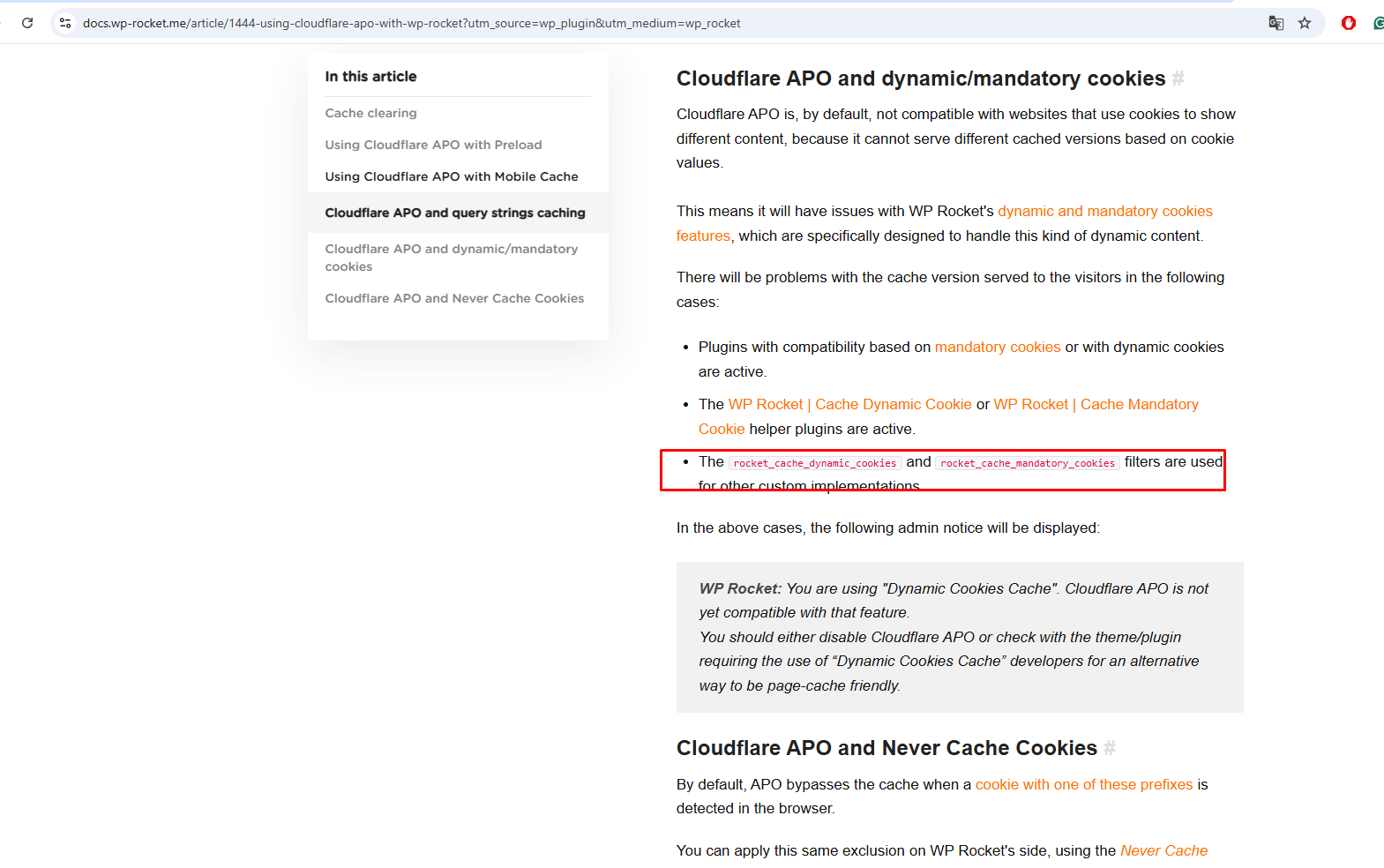Open WP Rocket | Cache Dynamic Cookie link
This screenshot has height=868, width=1384.
tap(849, 404)
